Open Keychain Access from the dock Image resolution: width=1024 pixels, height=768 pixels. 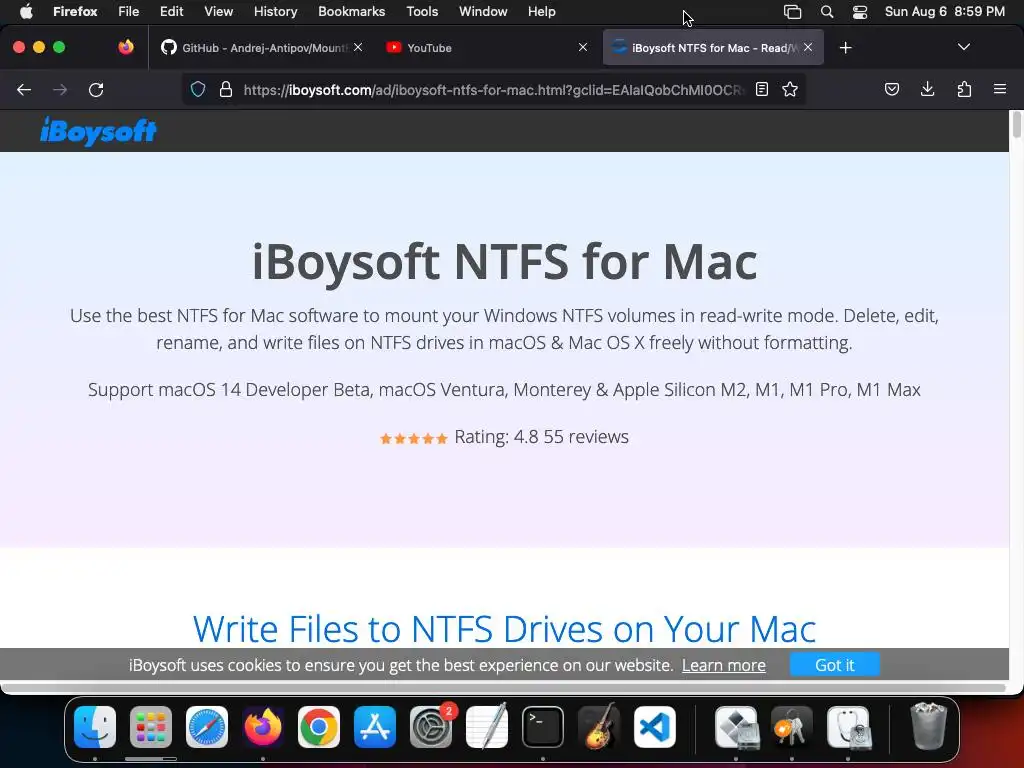792,726
